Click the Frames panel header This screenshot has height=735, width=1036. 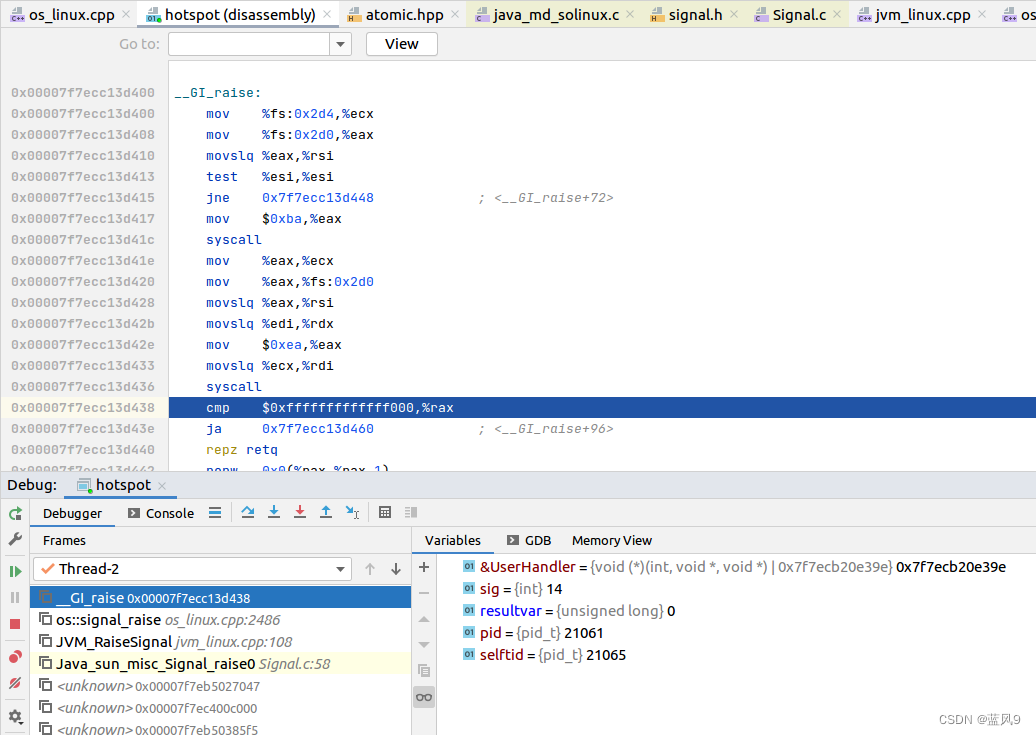point(64,541)
